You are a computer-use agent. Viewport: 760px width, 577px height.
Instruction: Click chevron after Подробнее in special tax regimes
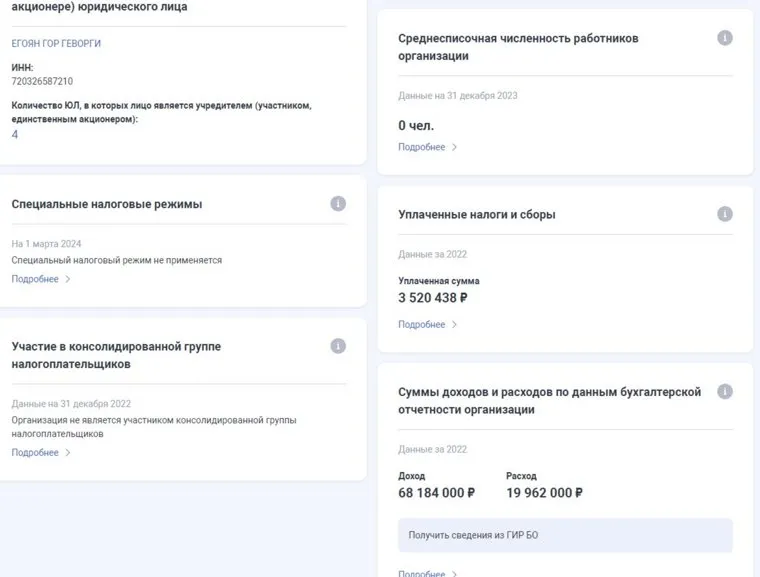pyautogui.click(x=68, y=280)
